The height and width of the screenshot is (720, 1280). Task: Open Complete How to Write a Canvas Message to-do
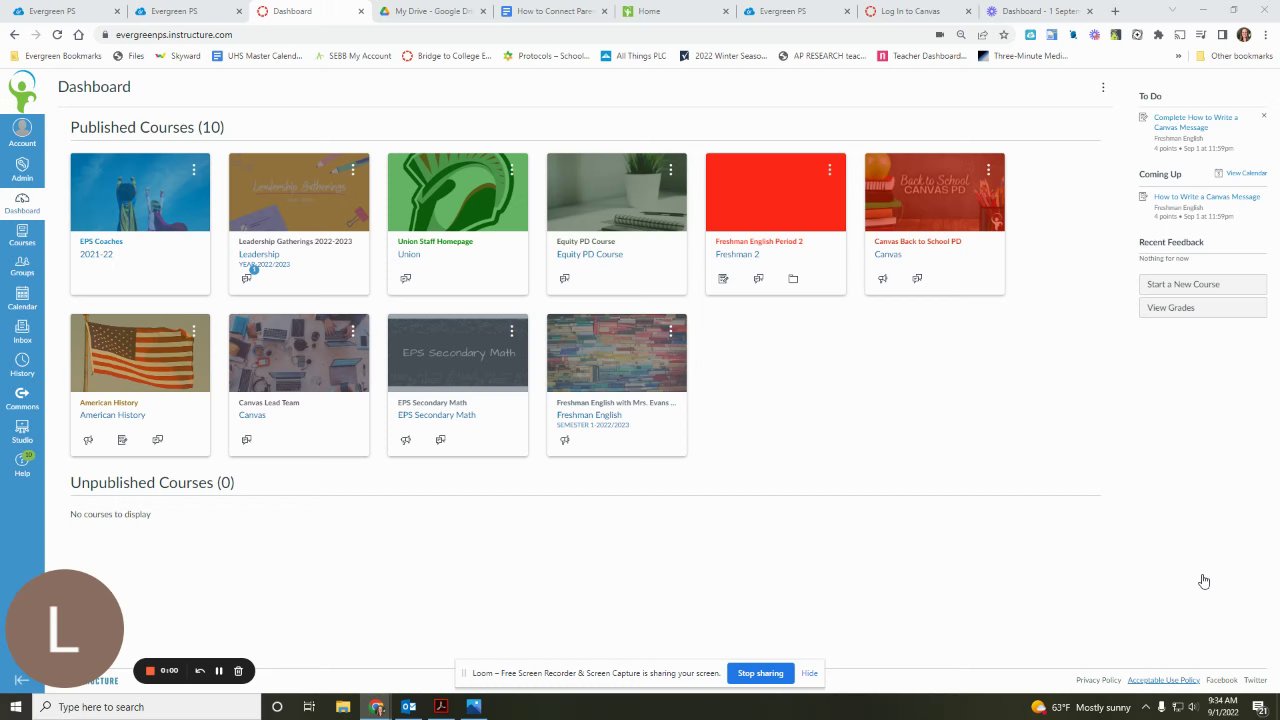click(1195, 122)
